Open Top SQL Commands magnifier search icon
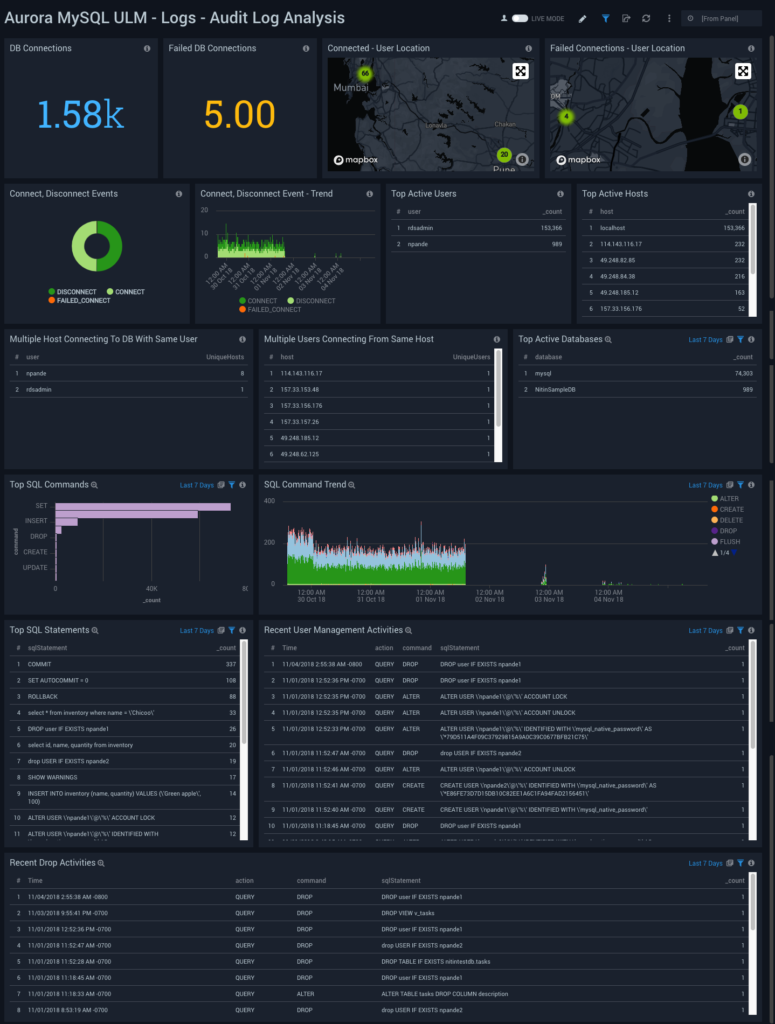The image size is (775, 1024). (95, 485)
